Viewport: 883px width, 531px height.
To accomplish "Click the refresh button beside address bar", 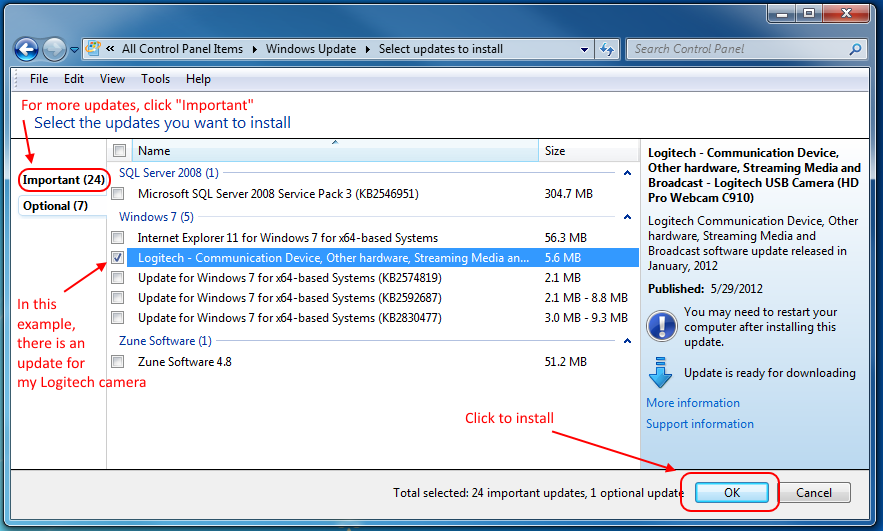I will pos(608,49).
